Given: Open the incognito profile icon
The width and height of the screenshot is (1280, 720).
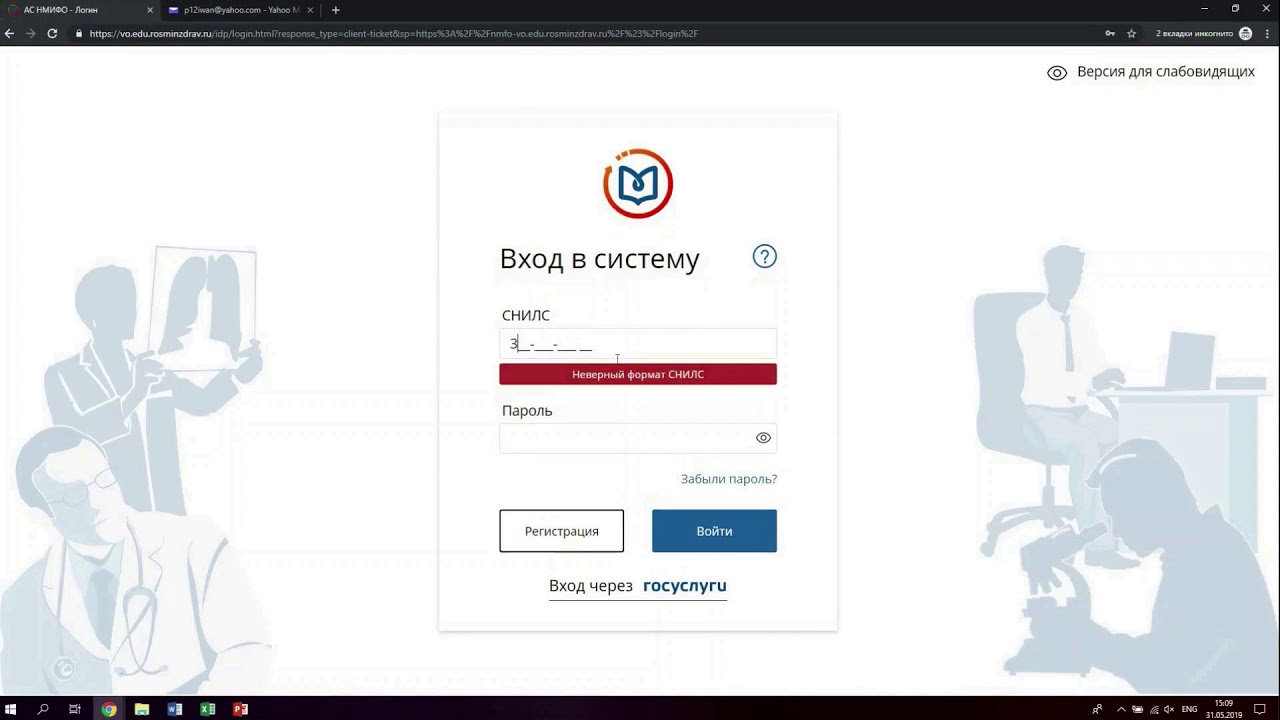Looking at the screenshot, I should pos(1245,33).
